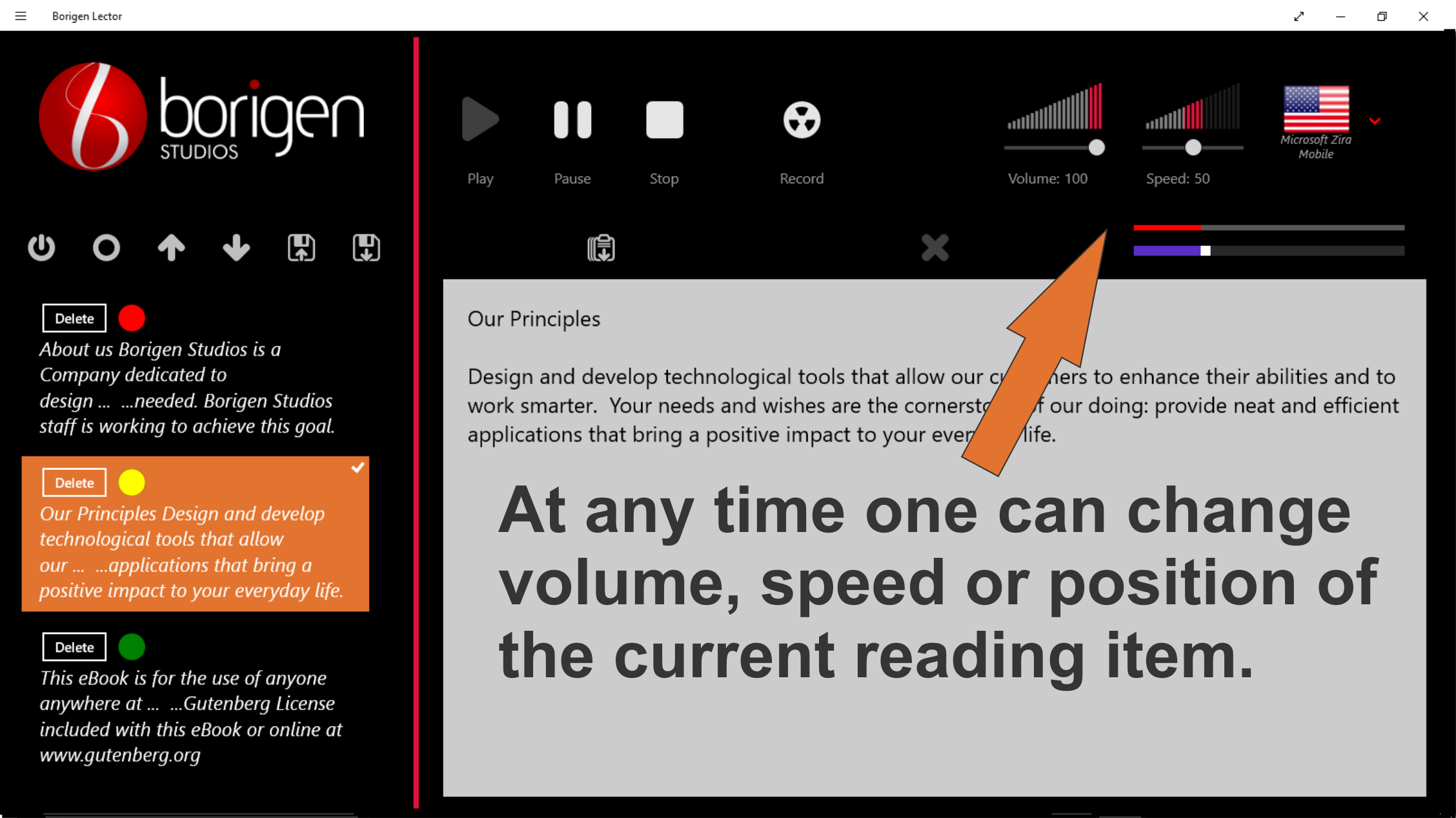Toggle the checkmark on Our Principles item
The width and height of the screenshot is (1456, 818).
(358, 467)
